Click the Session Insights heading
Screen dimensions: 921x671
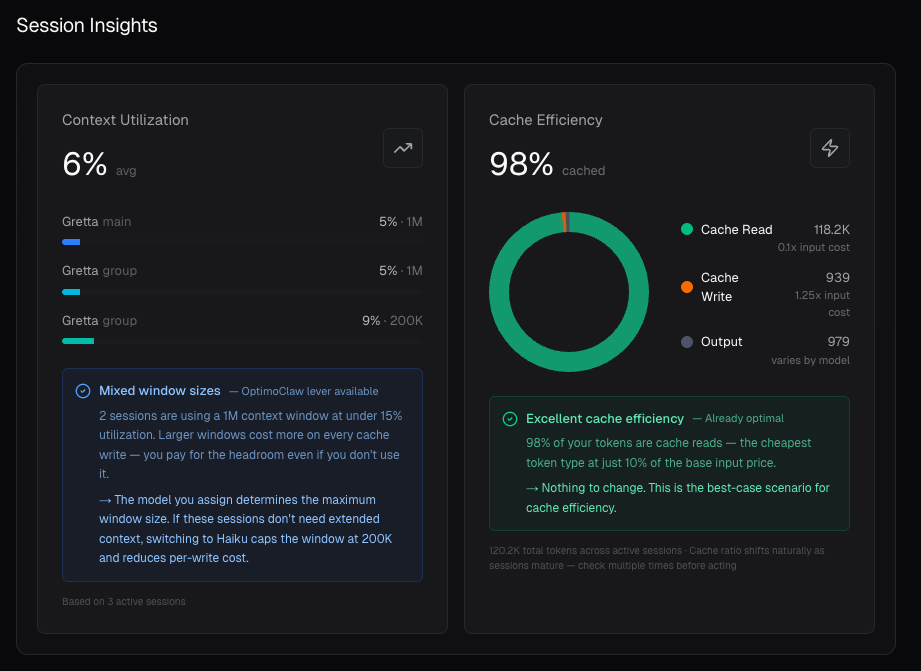86,25
